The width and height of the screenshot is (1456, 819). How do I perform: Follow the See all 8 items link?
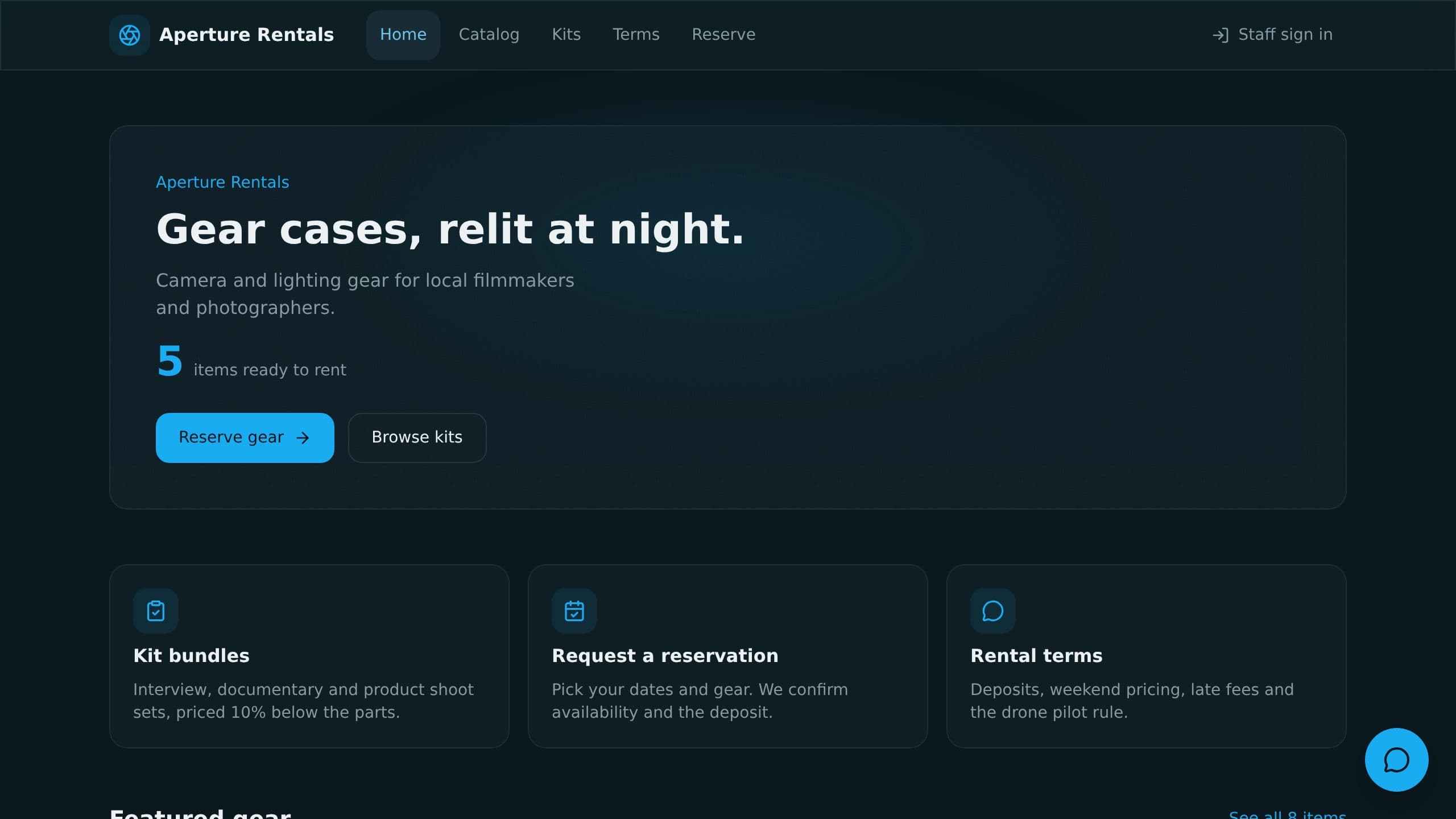1287,814
